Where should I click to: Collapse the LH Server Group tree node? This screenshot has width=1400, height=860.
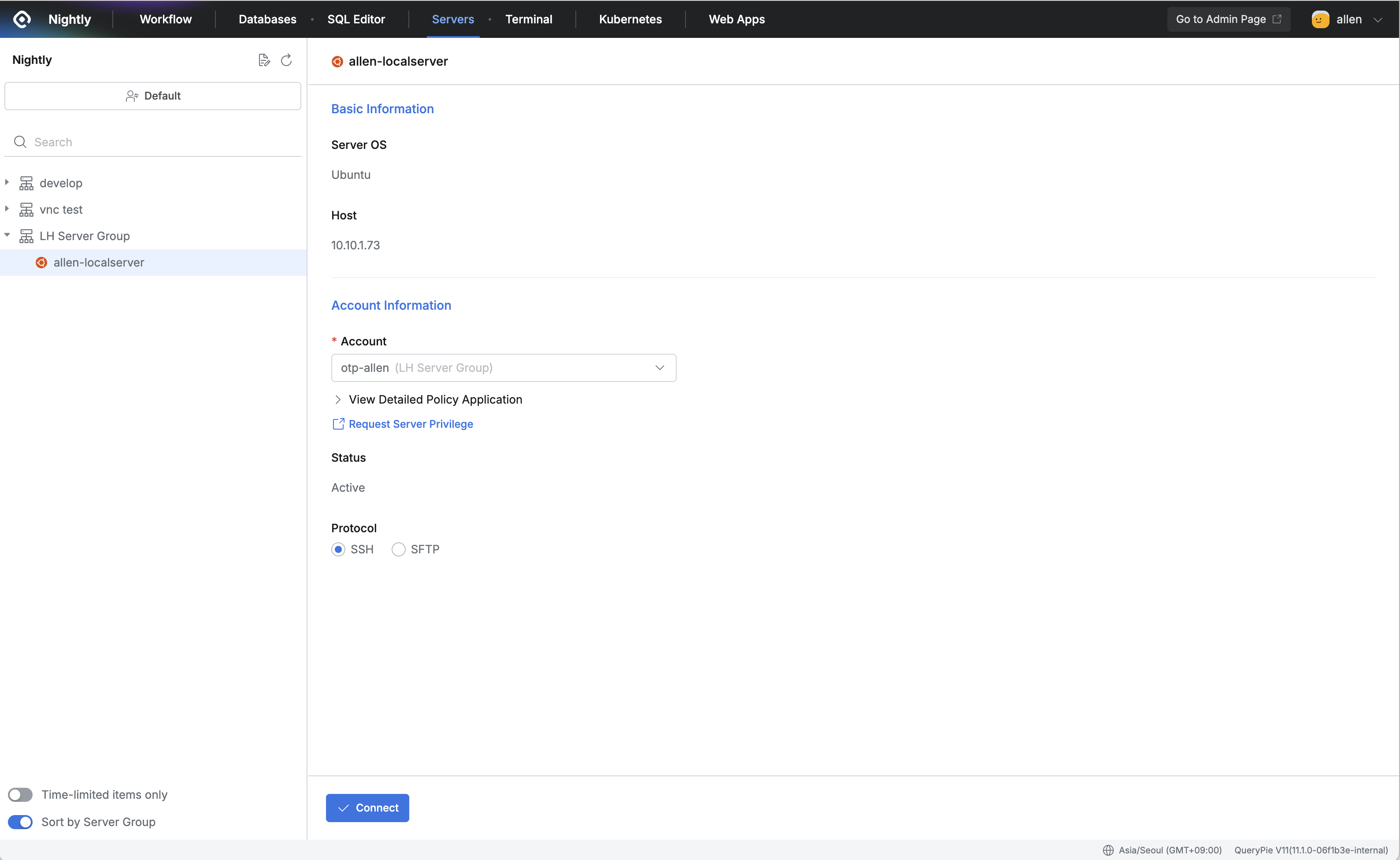[x=7, y=235]
